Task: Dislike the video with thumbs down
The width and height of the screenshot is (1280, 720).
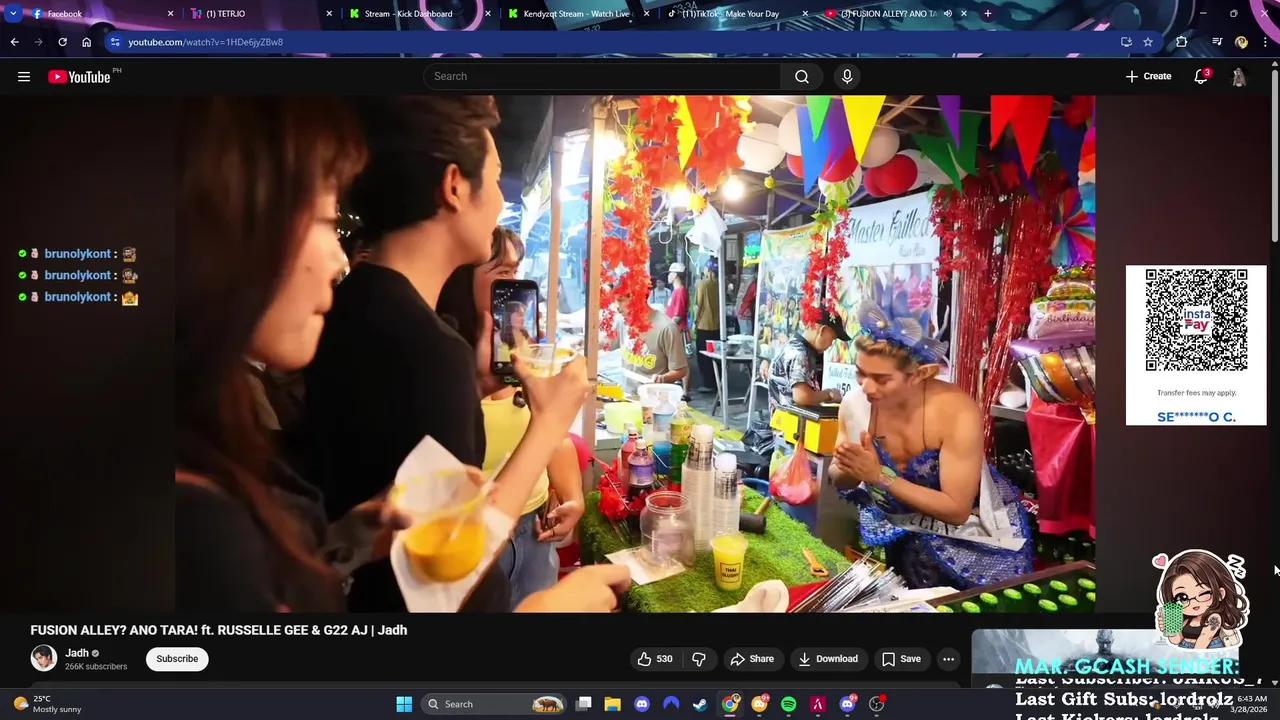Action: pyautogui.click(x=699, y=659)
